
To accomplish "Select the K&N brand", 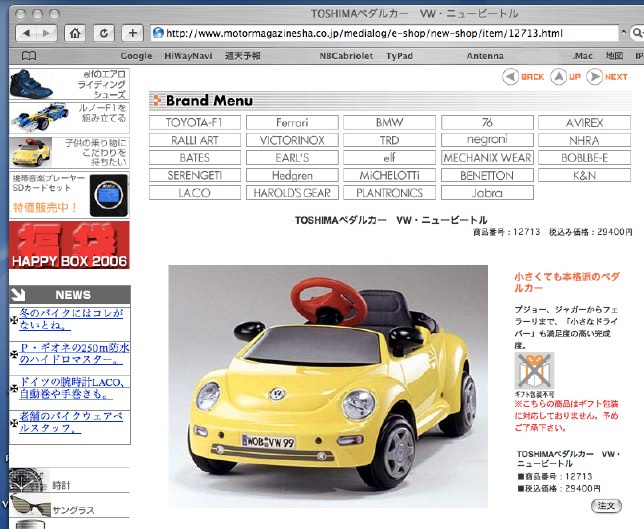I will [x=584, y=175].
